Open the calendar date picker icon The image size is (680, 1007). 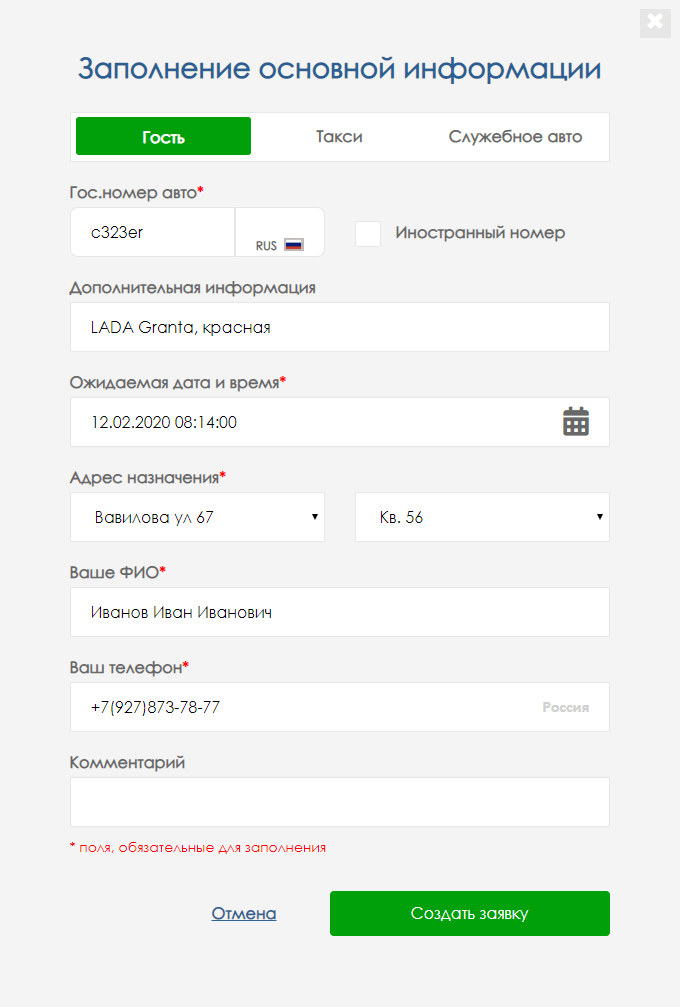click(576, 422)
